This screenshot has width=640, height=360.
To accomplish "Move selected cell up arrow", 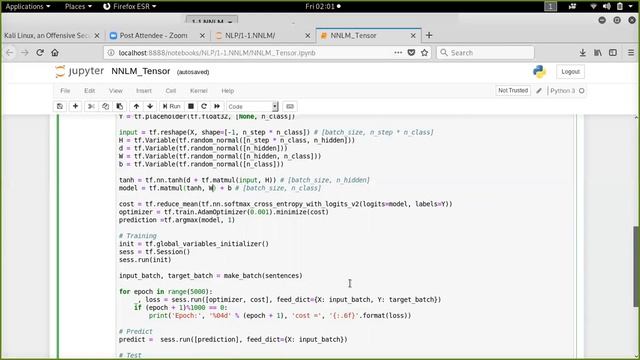I will (136, 107).
